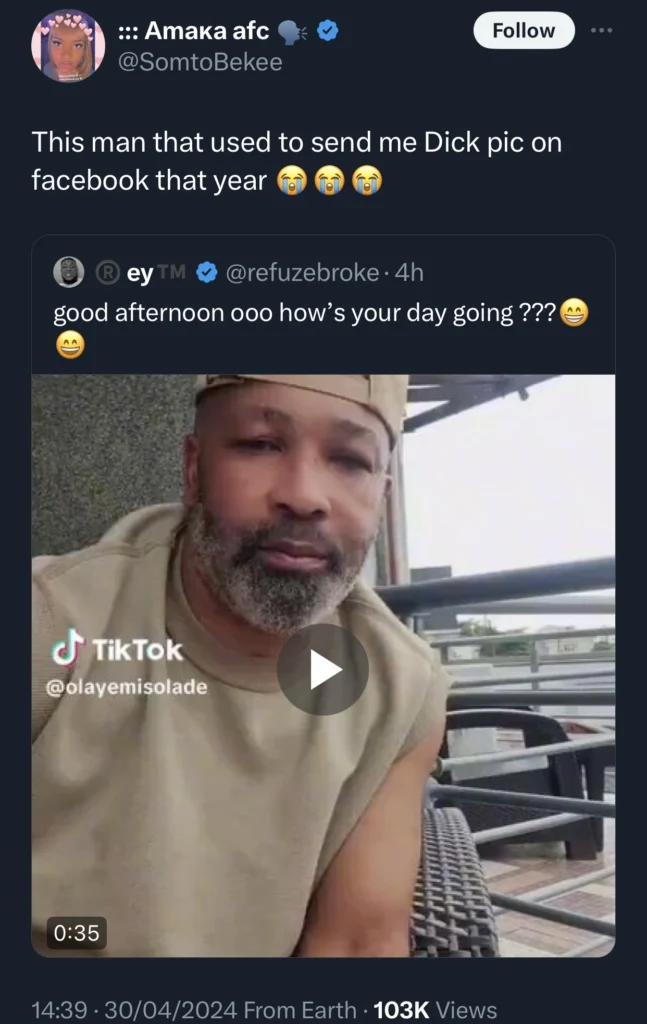647x1024 pixels.
Task: Click the Follow button for @SomtoBekee
Action: [x=523, y=30]
